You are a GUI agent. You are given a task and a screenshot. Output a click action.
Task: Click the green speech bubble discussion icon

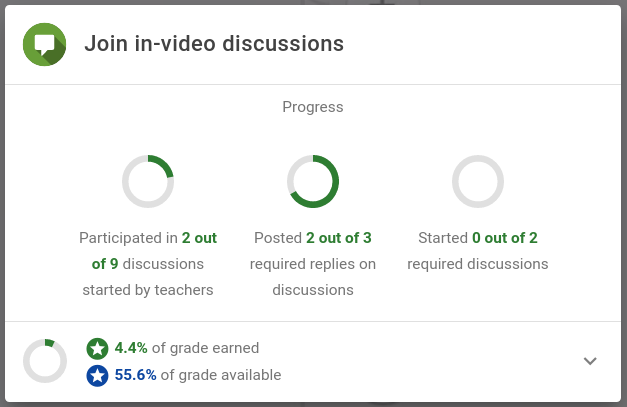coord(44,44)
